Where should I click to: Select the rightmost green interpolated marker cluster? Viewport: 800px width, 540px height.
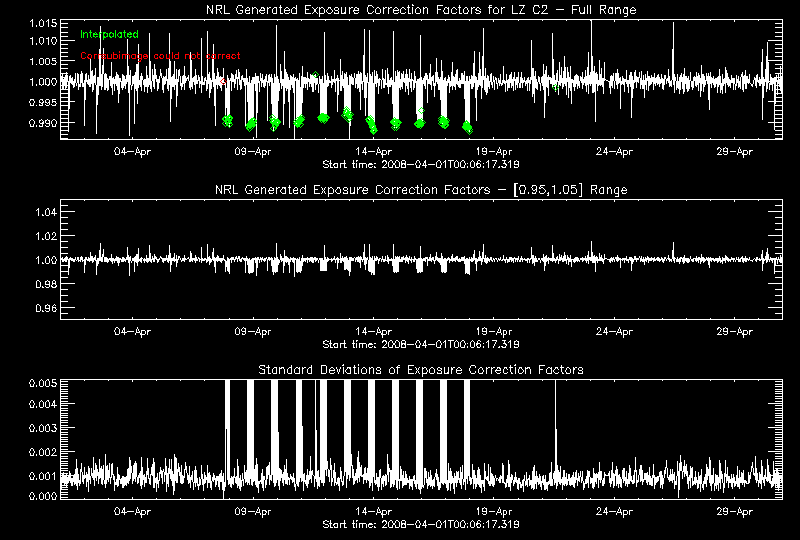467,127
